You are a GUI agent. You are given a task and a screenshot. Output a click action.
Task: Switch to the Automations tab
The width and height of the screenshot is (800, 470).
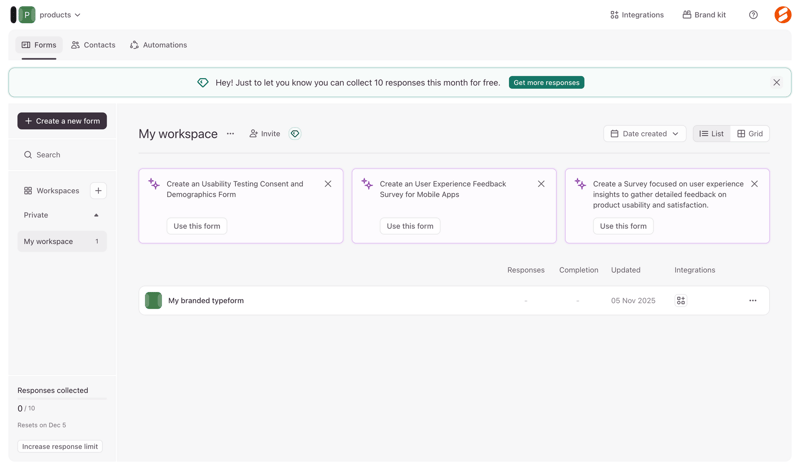pyautogui.click(x=158, y=45)
